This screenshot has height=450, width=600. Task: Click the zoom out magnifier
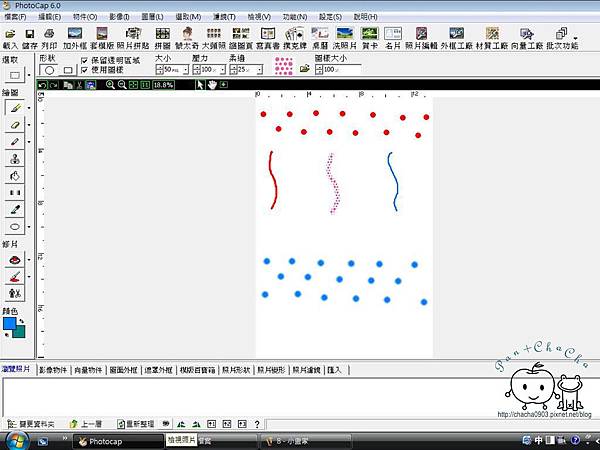122,85
